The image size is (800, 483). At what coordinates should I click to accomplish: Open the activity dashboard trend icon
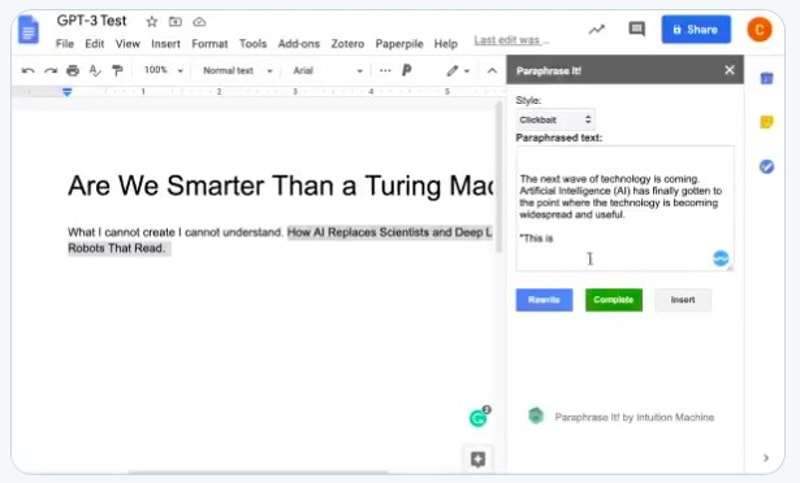point(596,30)
